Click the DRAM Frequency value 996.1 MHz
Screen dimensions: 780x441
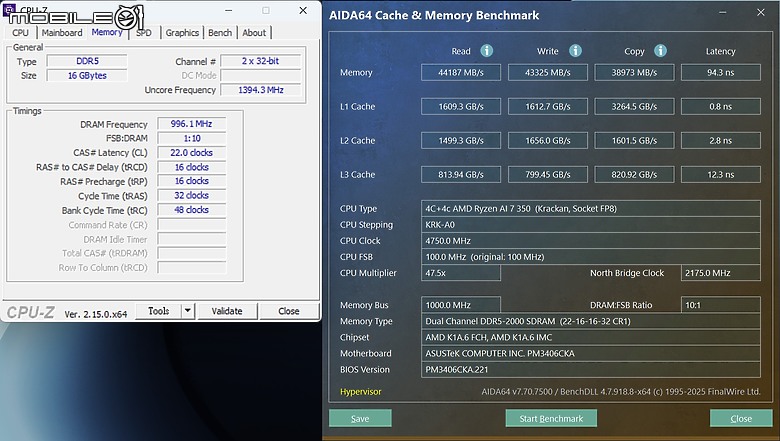coord(192,124)
